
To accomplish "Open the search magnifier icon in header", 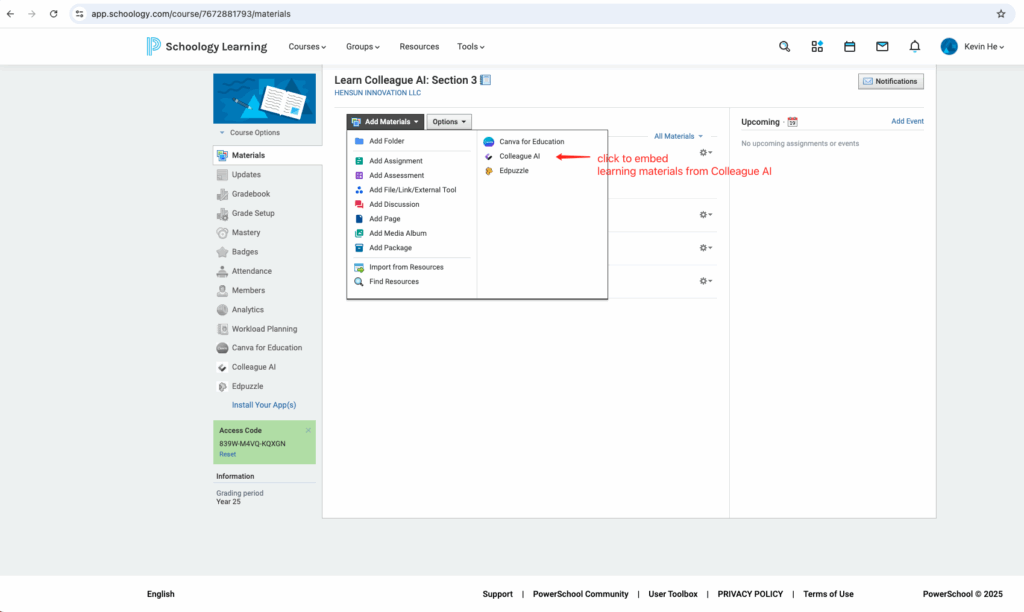I will [785, 46].
